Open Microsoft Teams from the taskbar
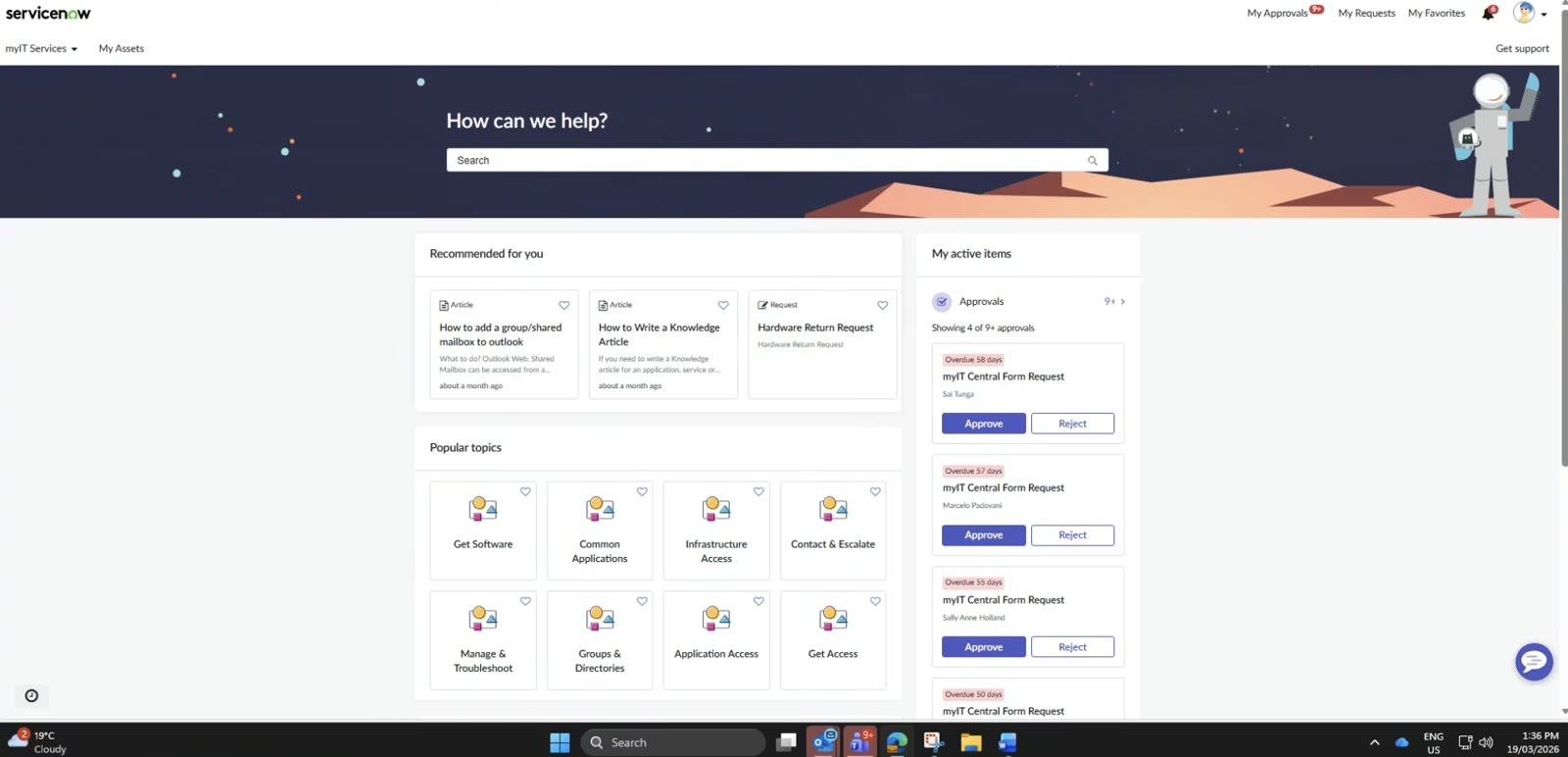The image size is (1568, 757). (x=860, y=742)
